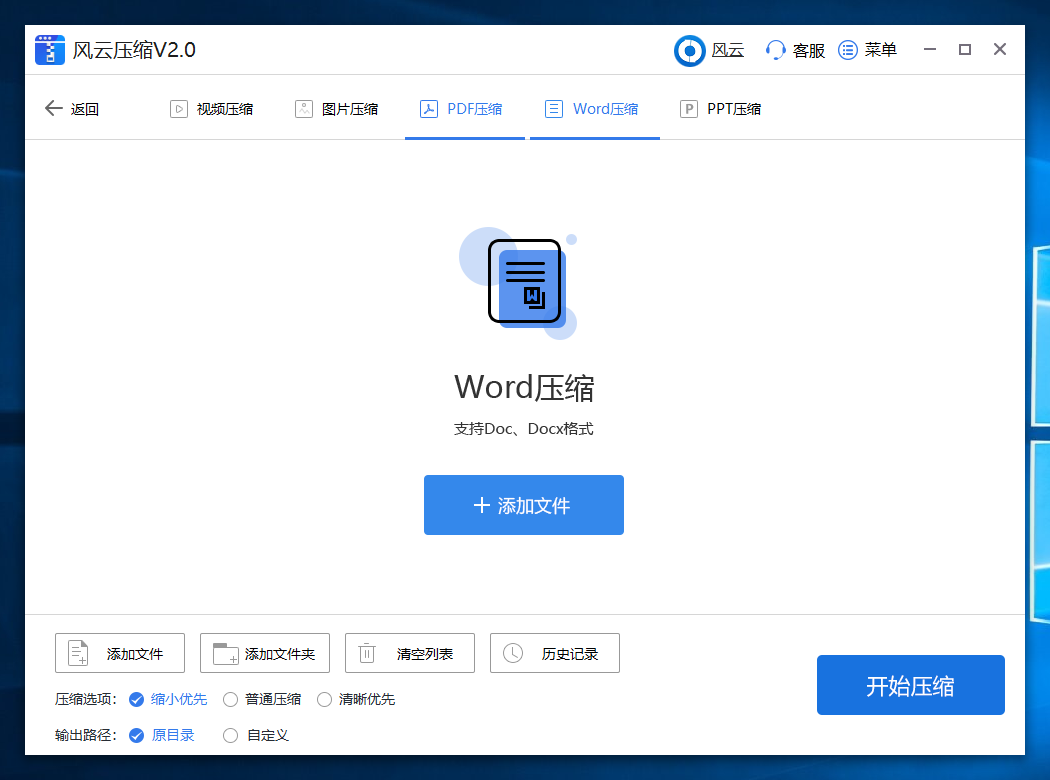Select 缩小优先 compression option

coord(168,700)
